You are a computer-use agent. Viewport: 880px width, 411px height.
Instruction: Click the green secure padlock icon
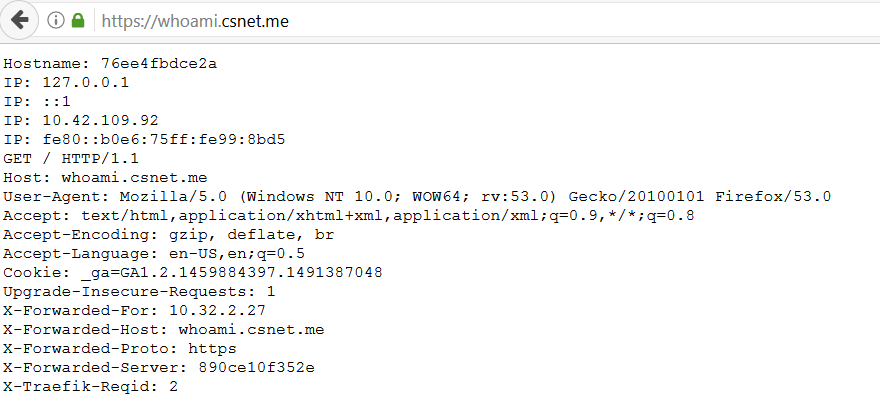click(79, 20)
